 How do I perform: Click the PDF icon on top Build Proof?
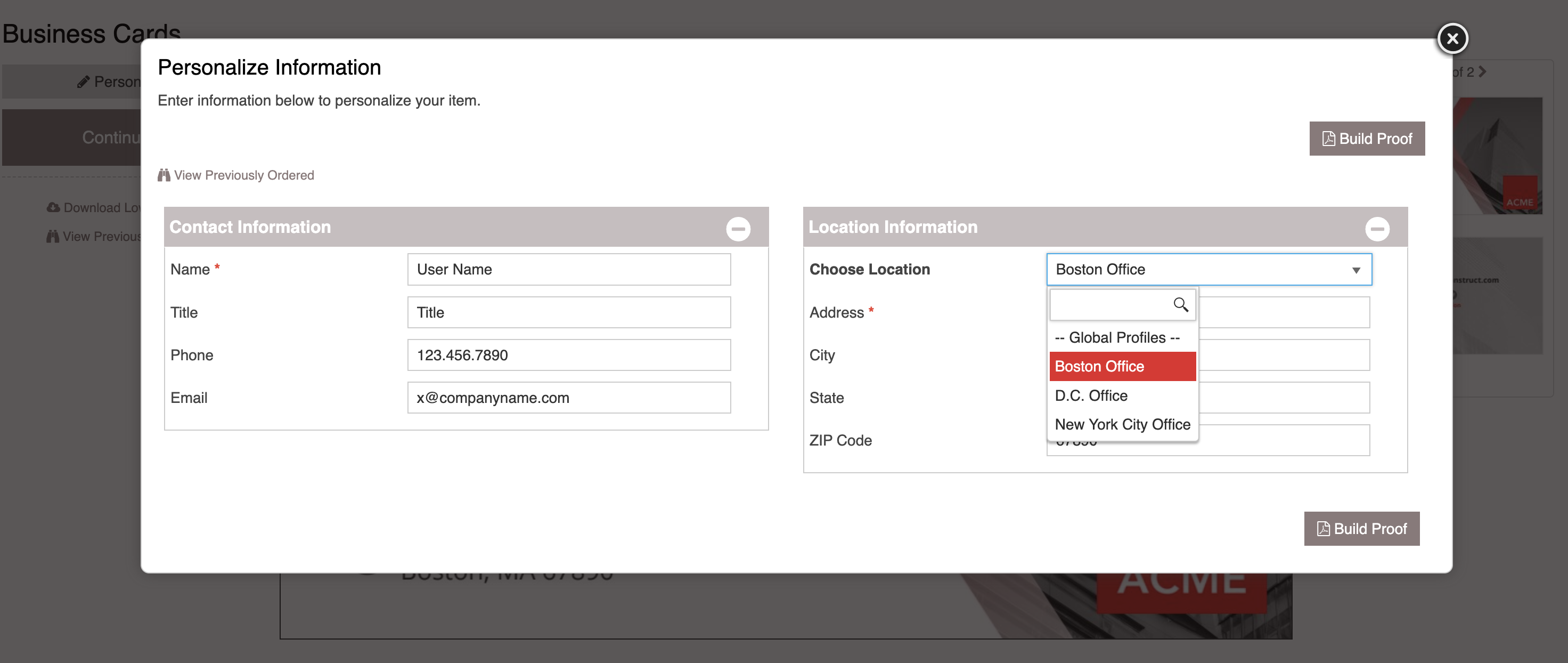point(1328,139)
